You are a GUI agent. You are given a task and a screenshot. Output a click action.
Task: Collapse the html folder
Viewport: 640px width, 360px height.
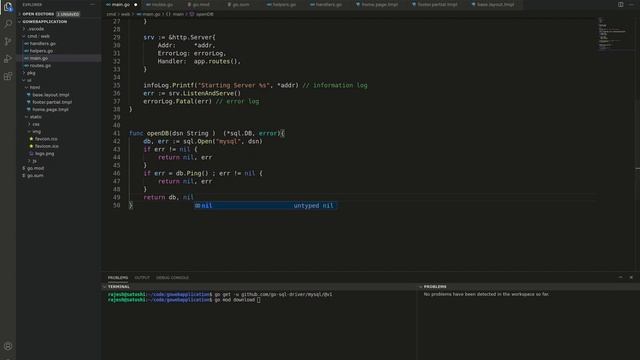(27, 87)
